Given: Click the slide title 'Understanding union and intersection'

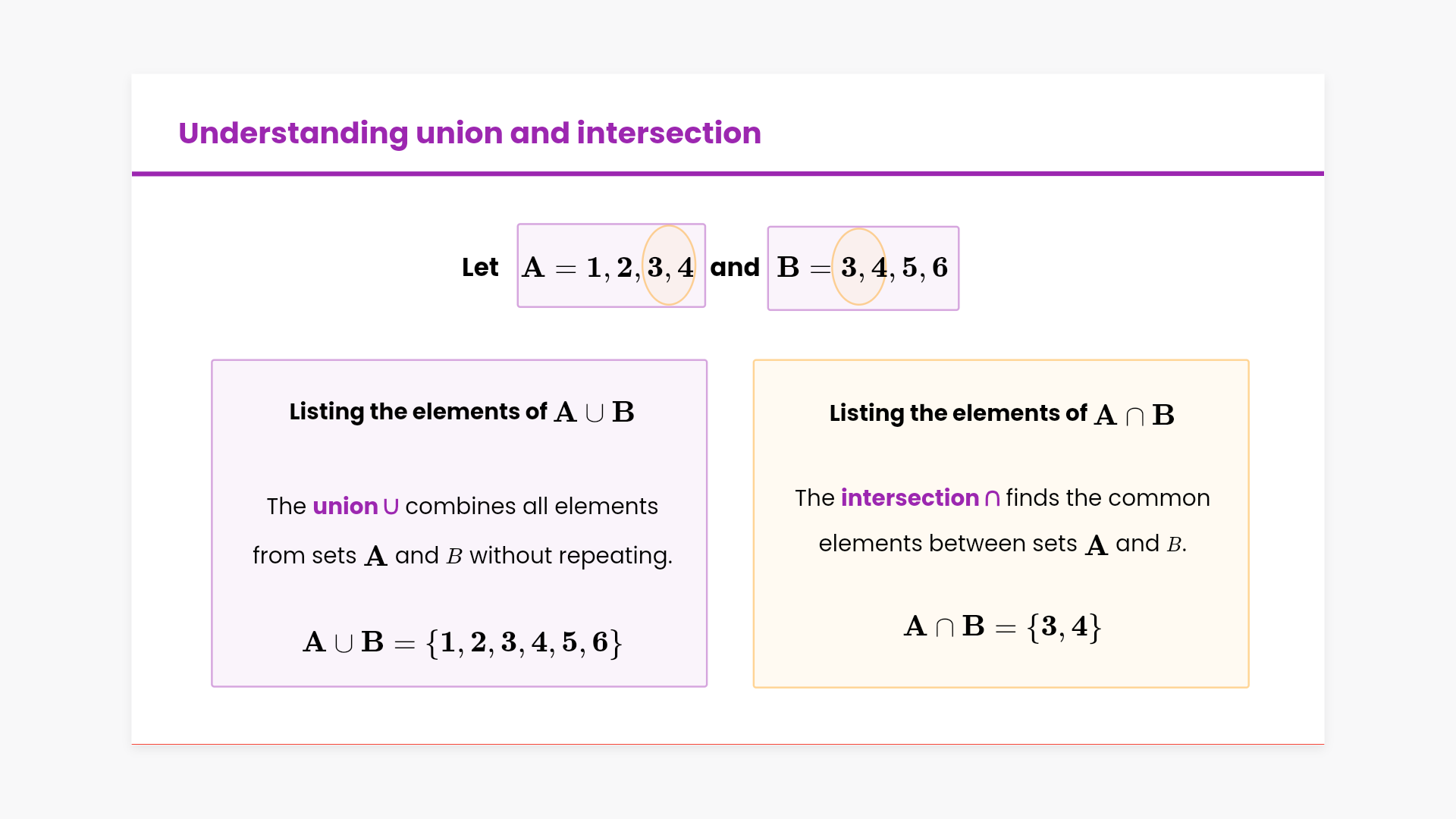Looking at the screenshot, I should coord(469,133).
